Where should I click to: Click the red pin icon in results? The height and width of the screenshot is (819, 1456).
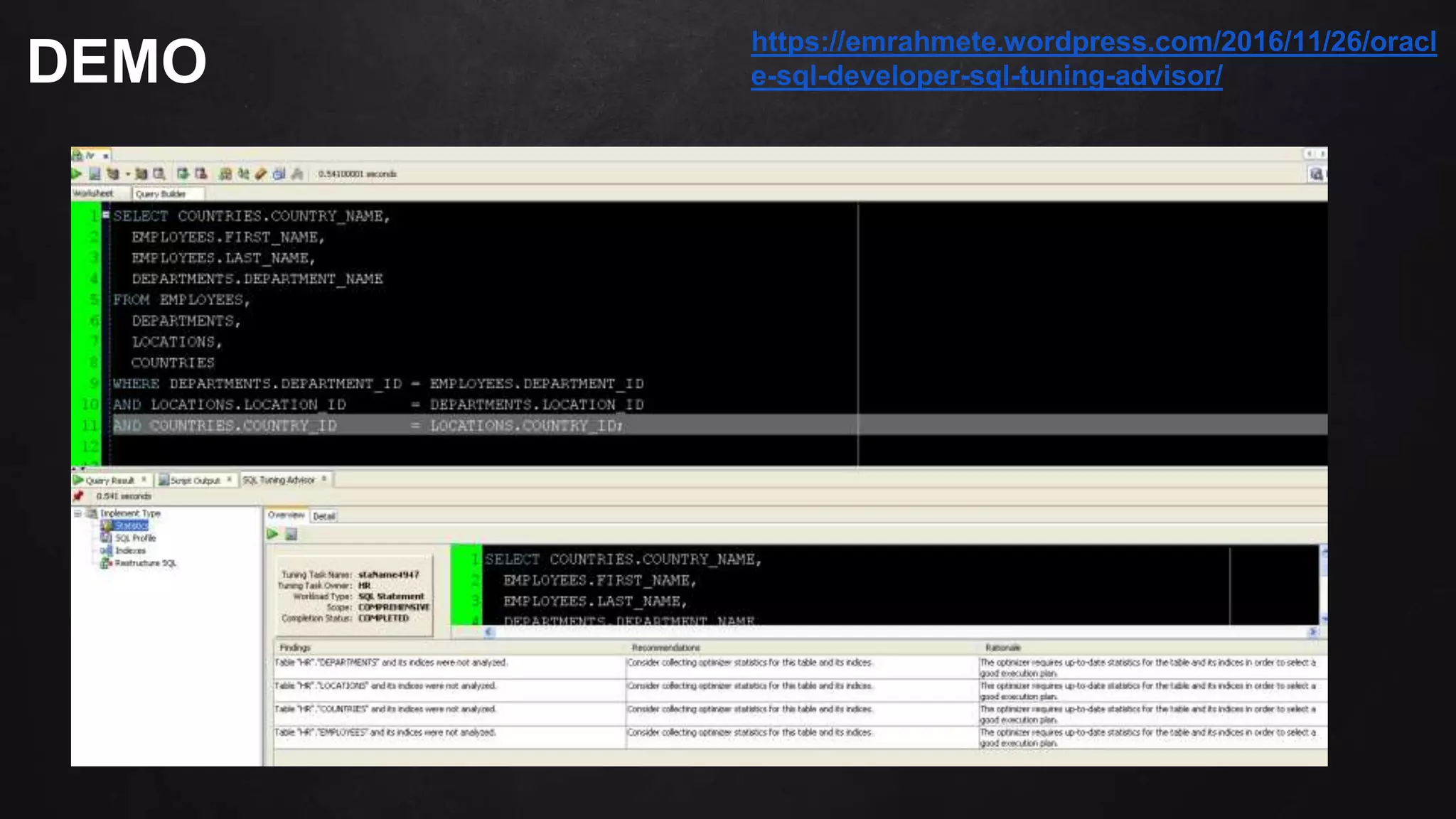(x=79, y=496)
